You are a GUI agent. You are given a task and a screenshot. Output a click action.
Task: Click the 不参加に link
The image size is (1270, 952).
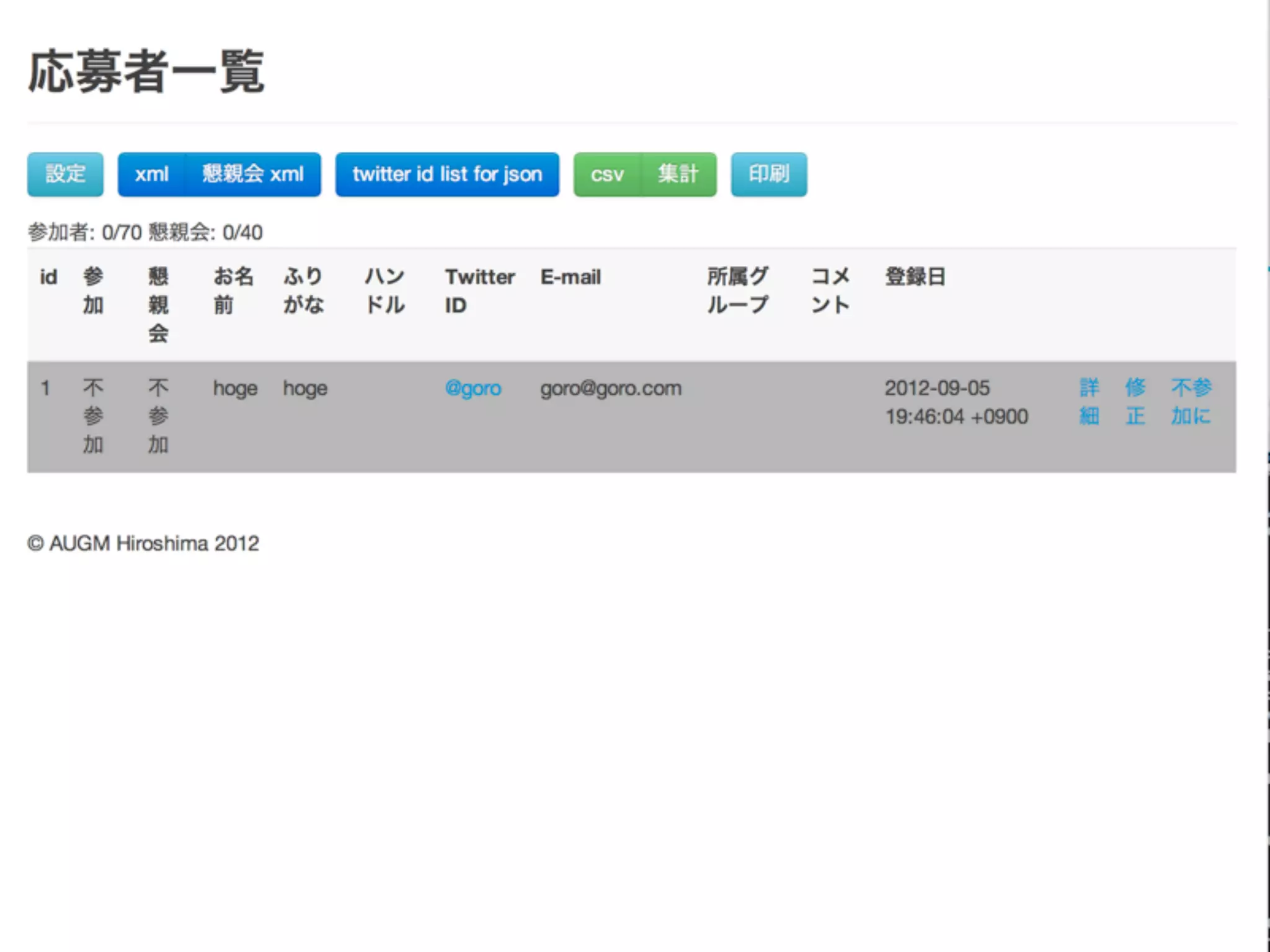(1191, 402)
